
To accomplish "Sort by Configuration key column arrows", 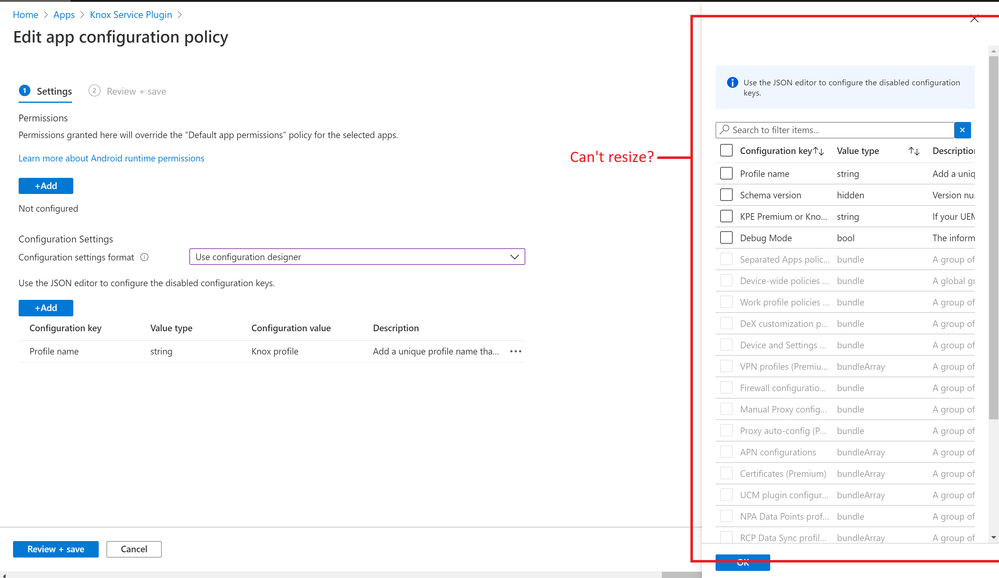I will [x=819, y=151].
